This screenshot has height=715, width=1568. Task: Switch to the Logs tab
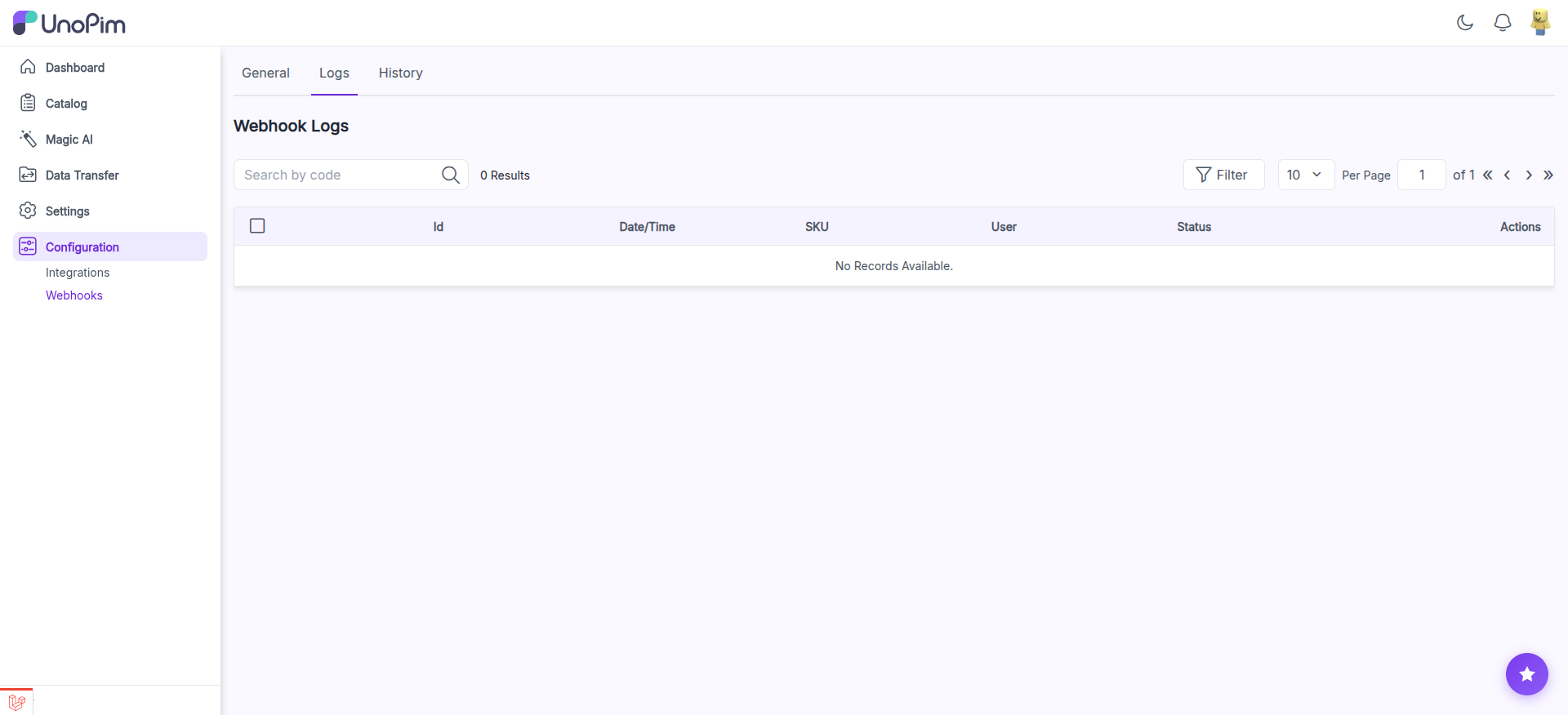[x=334, y=73]
